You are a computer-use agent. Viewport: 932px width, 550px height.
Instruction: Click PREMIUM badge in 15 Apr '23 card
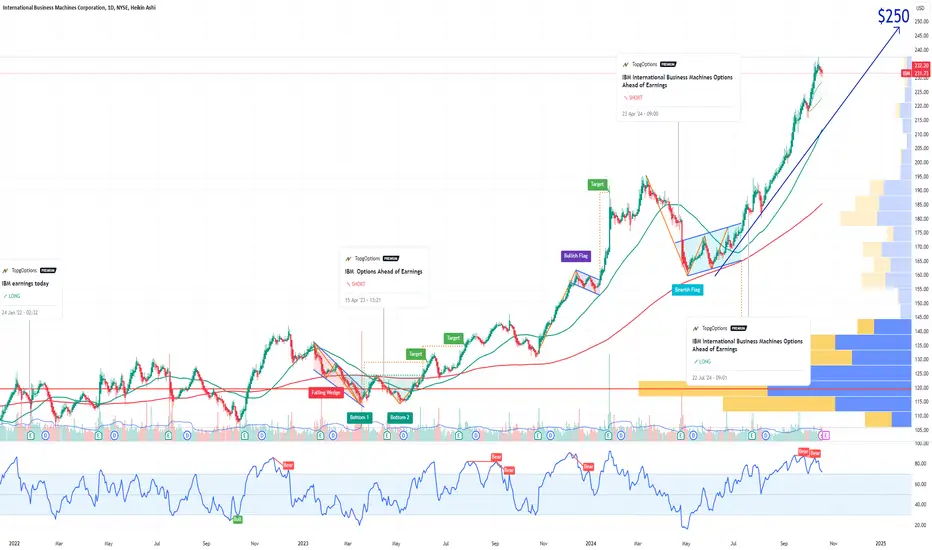391,259
